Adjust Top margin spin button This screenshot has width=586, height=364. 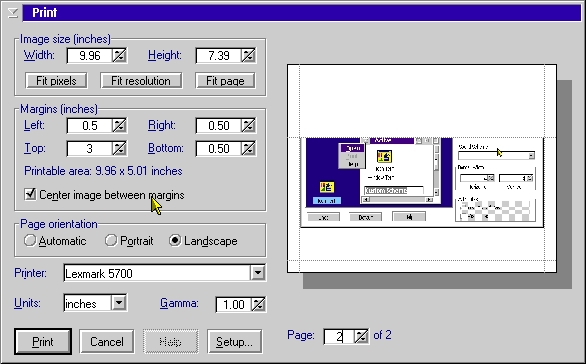(x=120, y=148)
